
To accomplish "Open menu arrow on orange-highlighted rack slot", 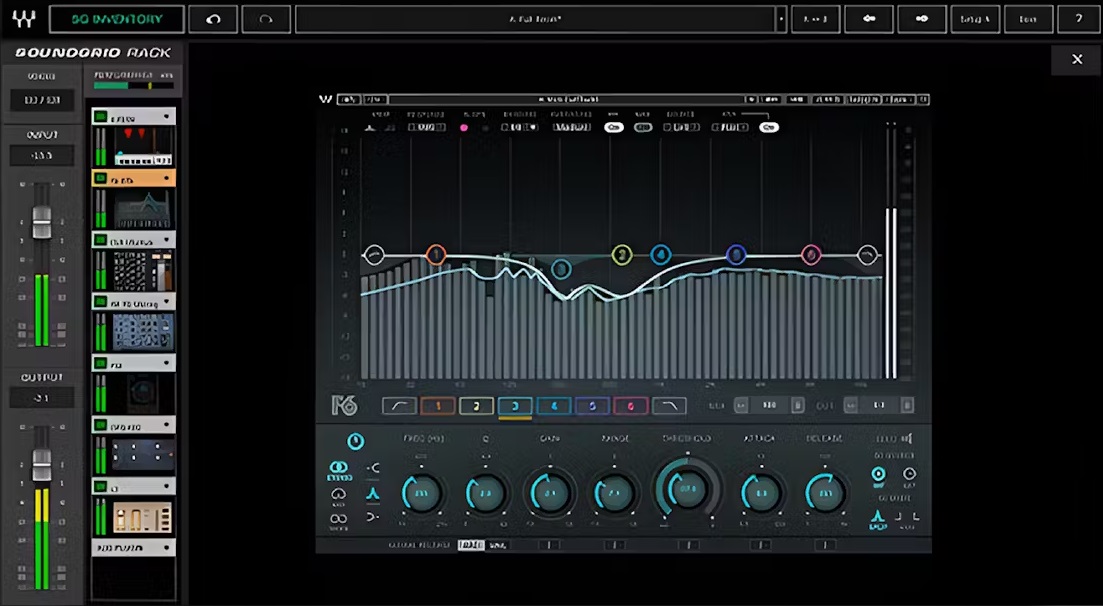I will tap(167, 178).
